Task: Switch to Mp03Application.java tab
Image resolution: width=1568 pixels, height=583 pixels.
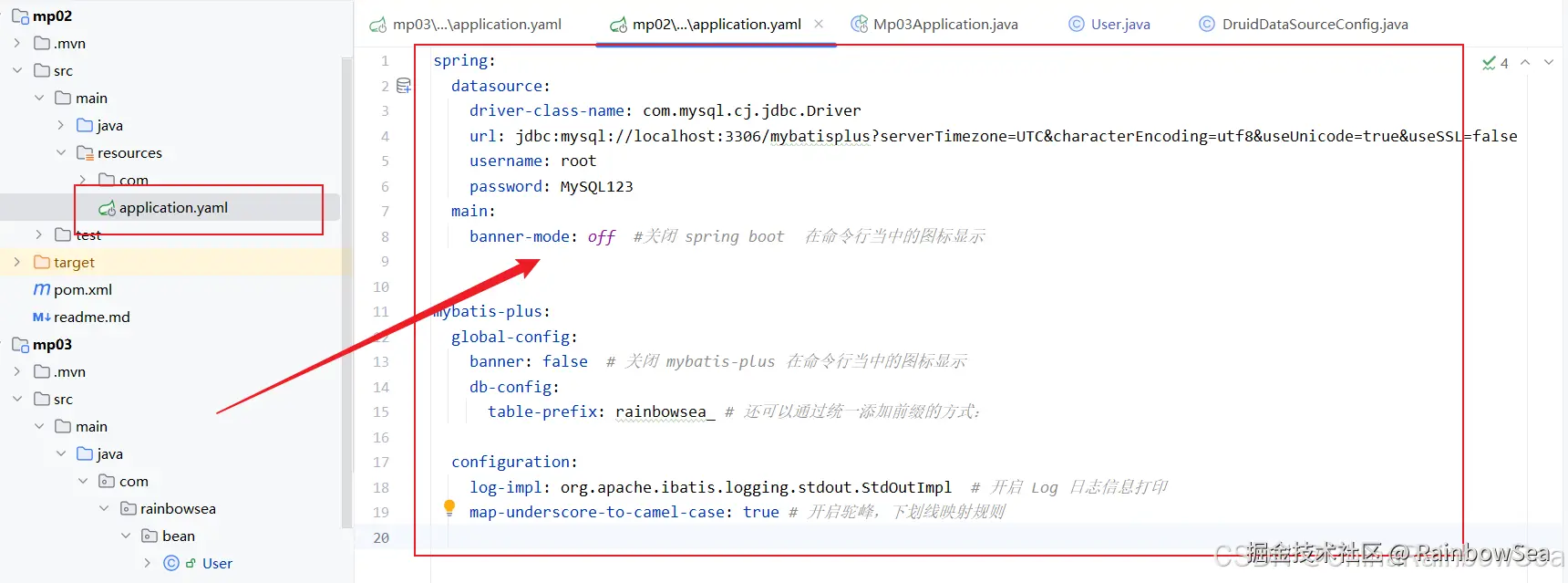Action: pos(934,25)
